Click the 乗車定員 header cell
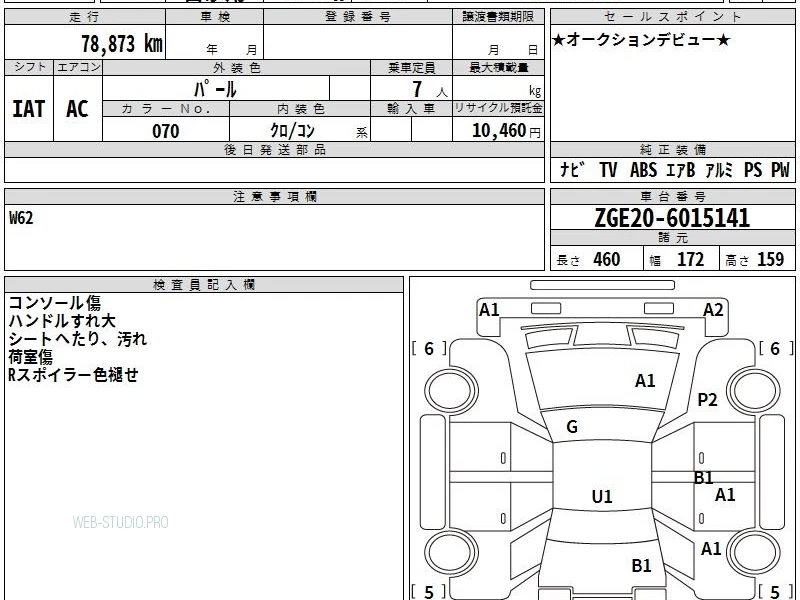Screen dimensions: 800x600 411,67
